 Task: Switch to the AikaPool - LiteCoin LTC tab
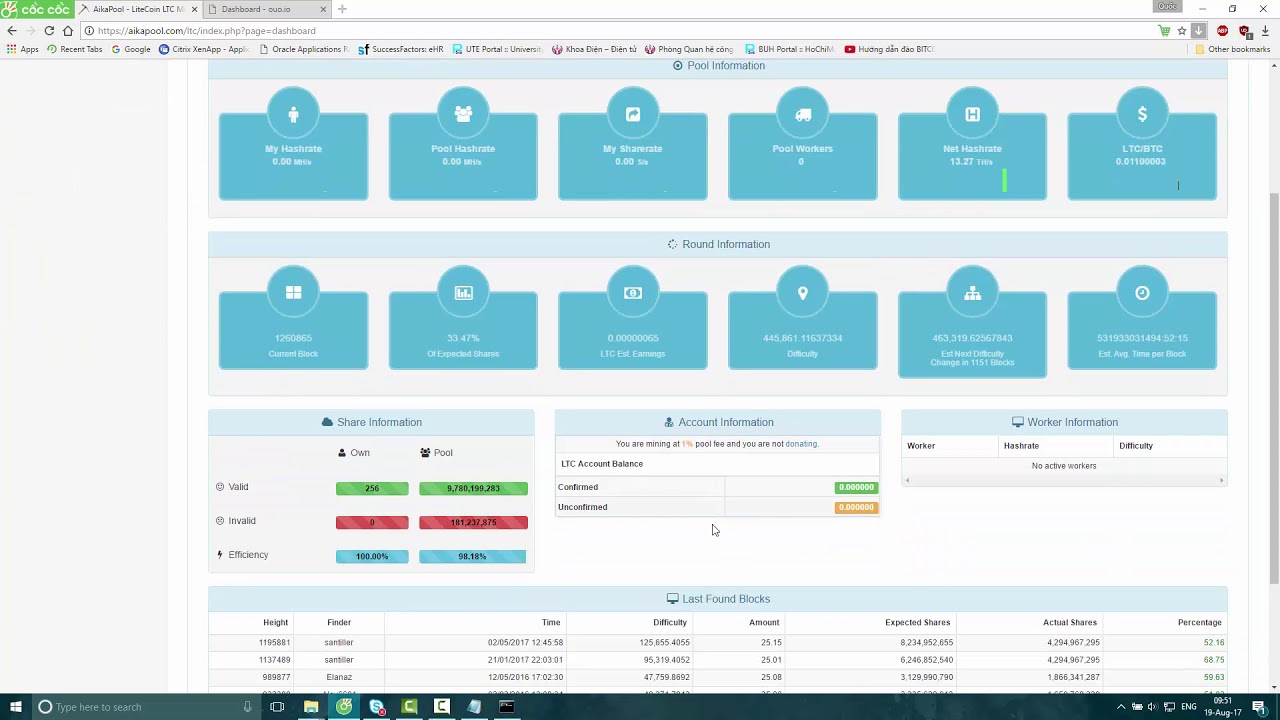(138, 9)
